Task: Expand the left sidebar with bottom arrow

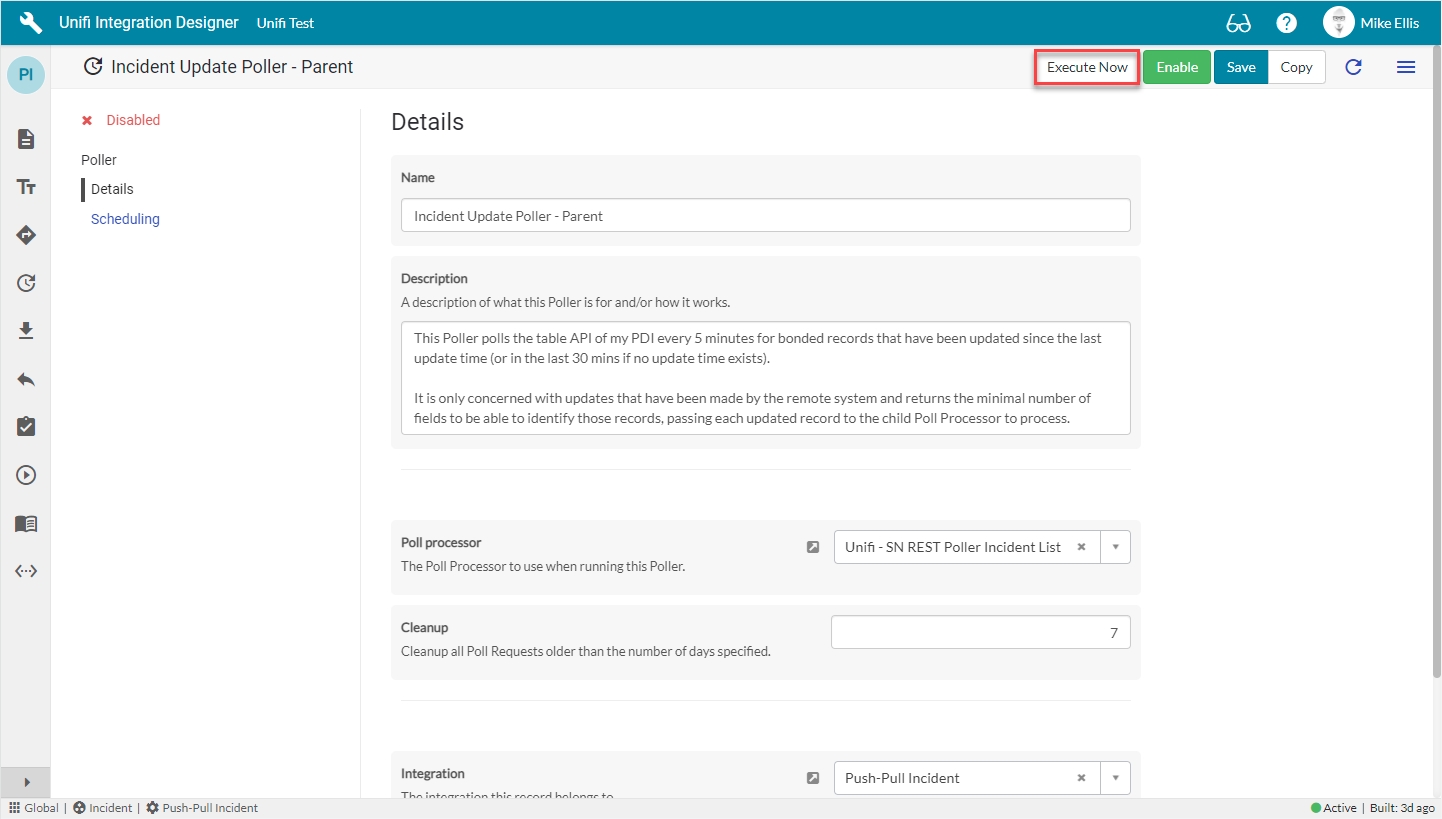Action: coord(26,782)
